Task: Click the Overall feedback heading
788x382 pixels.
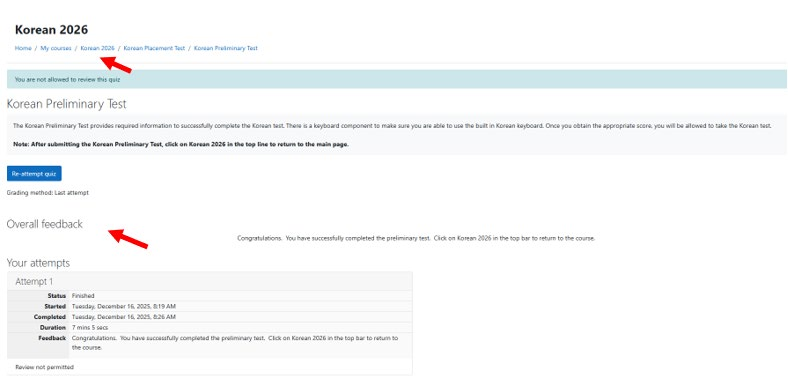Action: 45,224
